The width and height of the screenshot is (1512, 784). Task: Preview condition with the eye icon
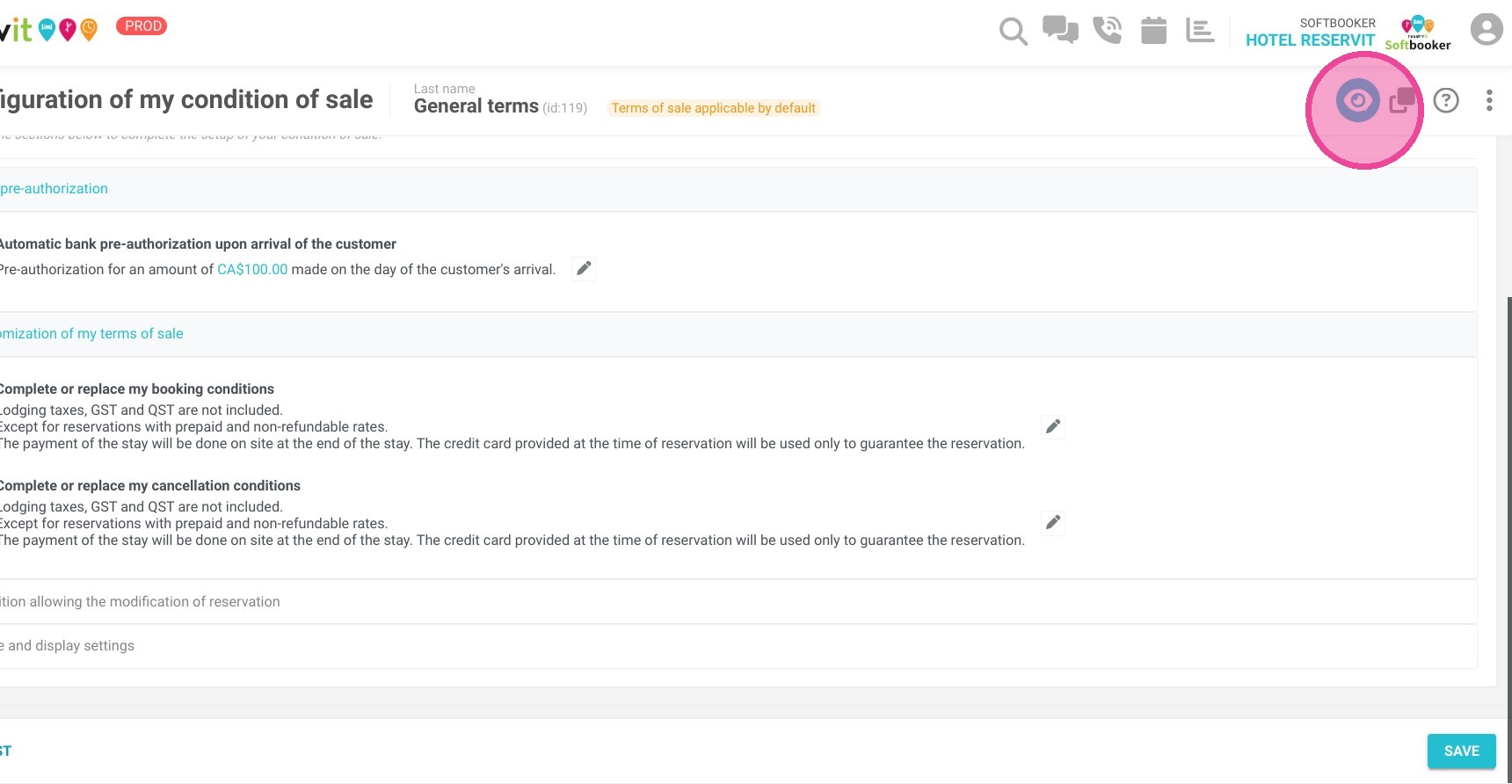(x=1358, y=100)
